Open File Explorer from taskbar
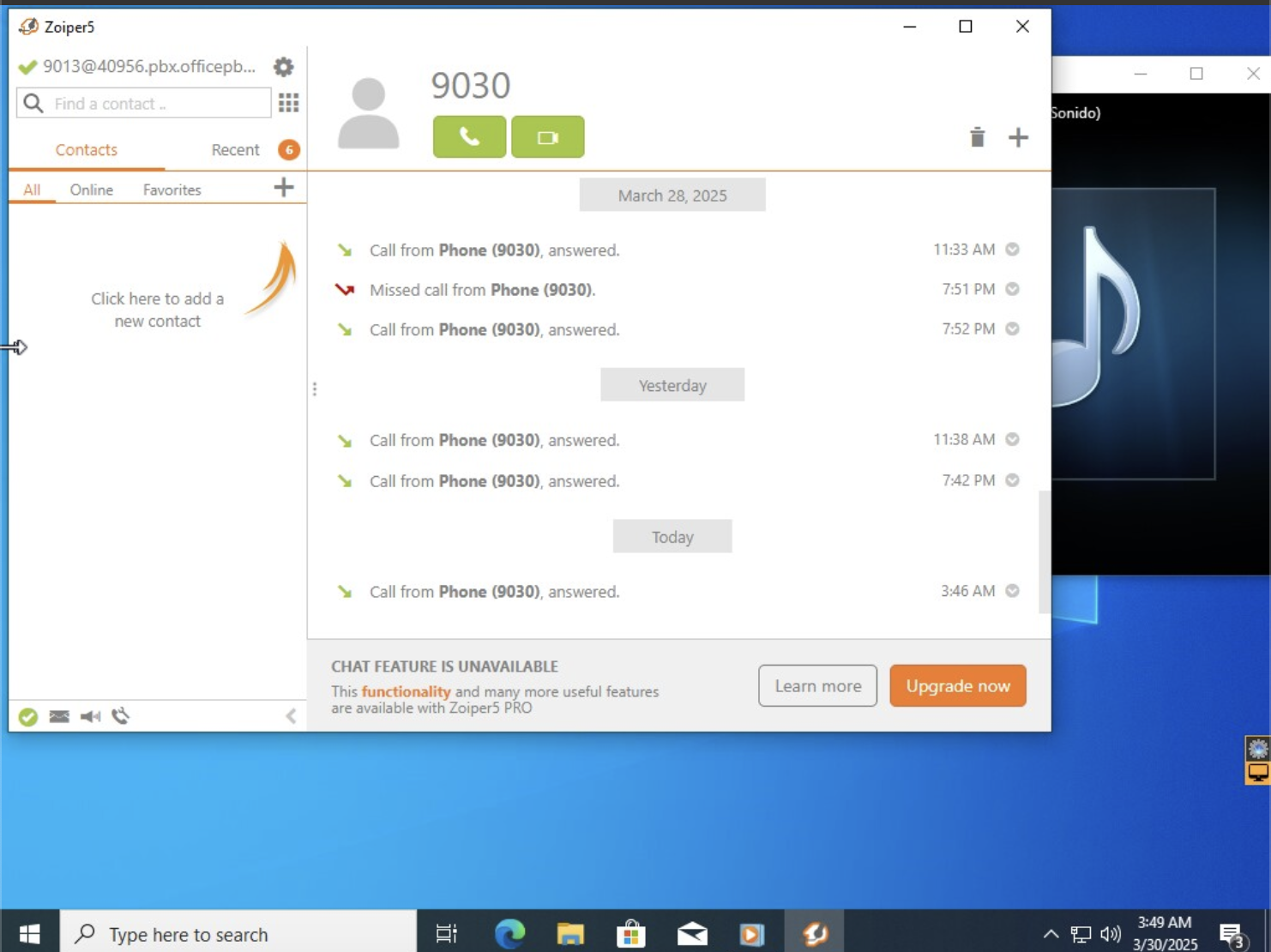The image size is (1271, 952). coord(570,933)
